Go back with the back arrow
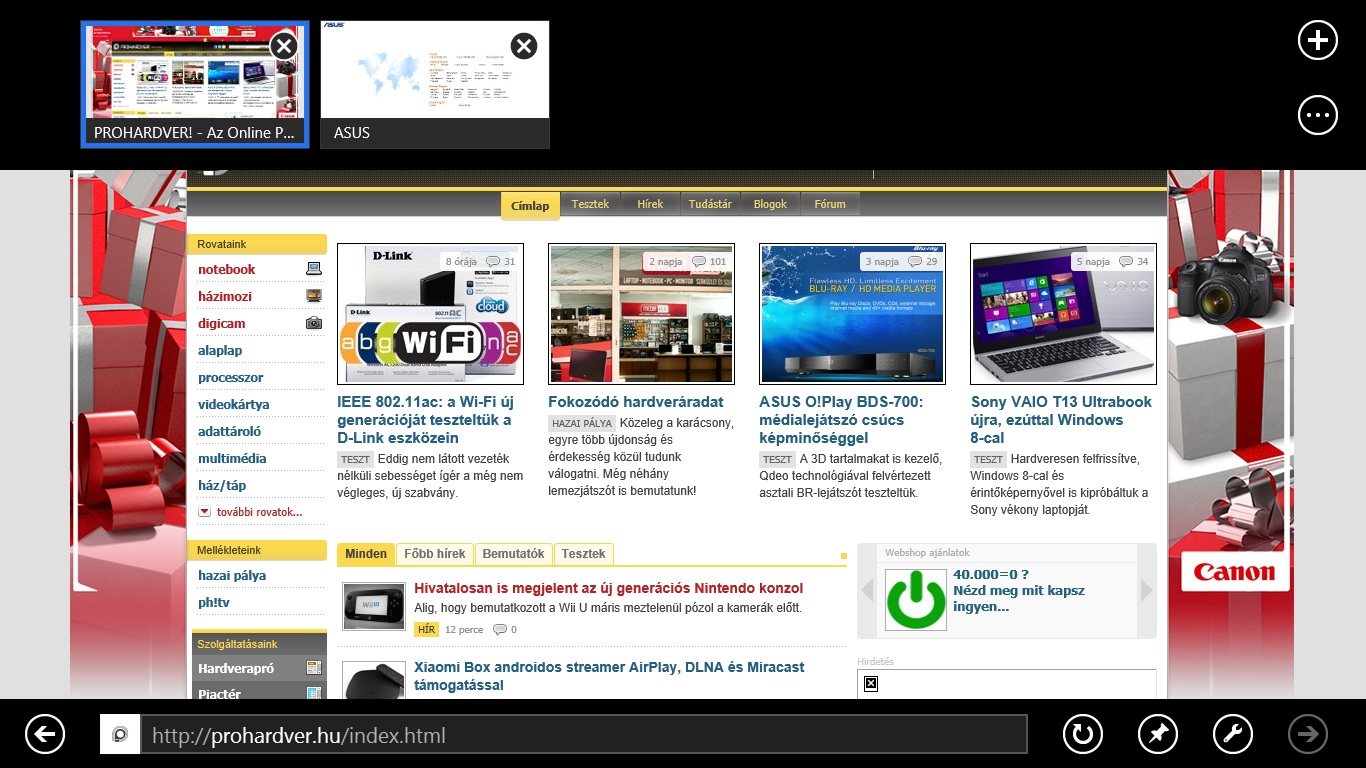 click(45, 734)
